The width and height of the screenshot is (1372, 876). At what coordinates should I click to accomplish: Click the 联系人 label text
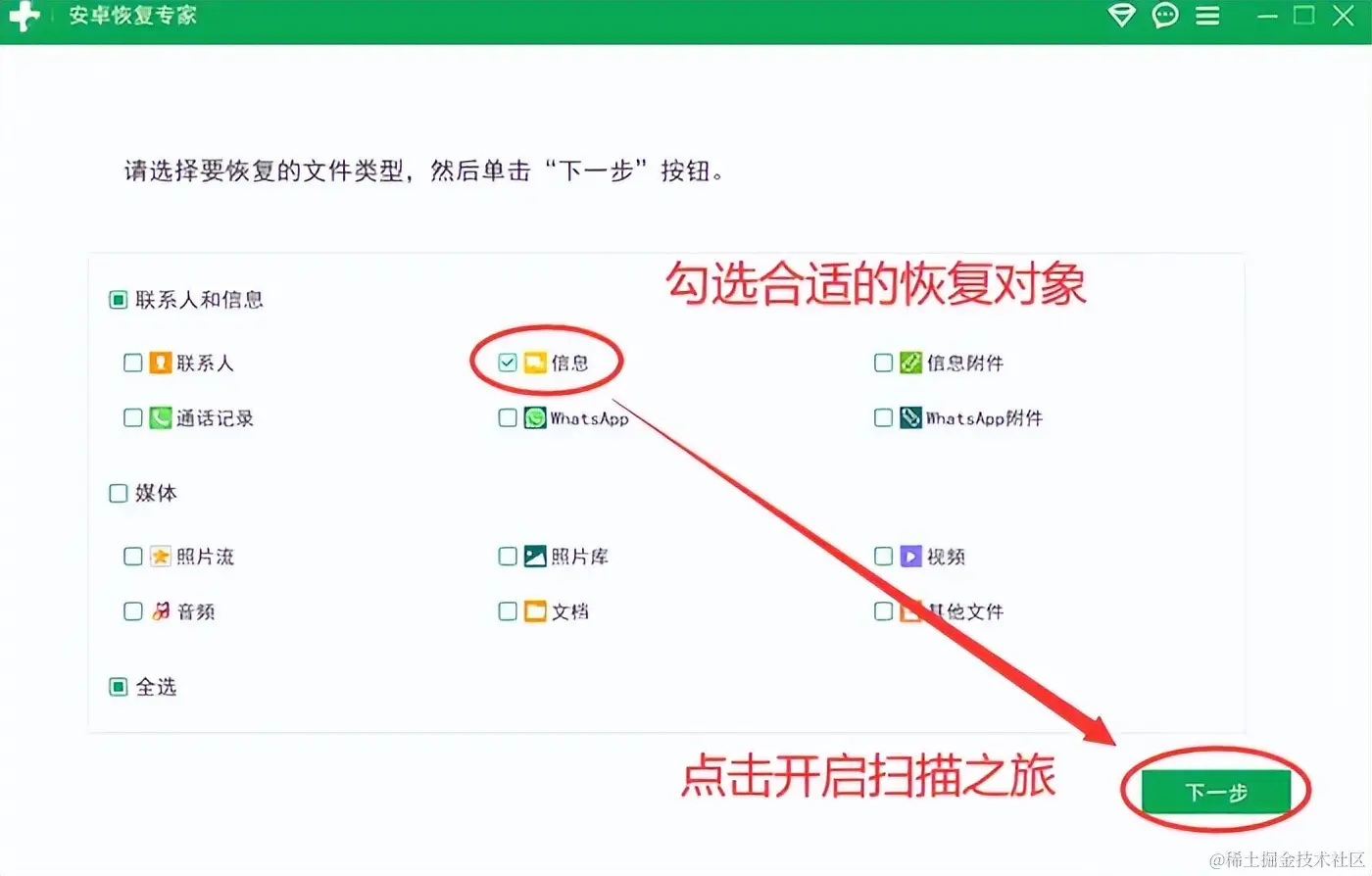[x=205, y=363]
